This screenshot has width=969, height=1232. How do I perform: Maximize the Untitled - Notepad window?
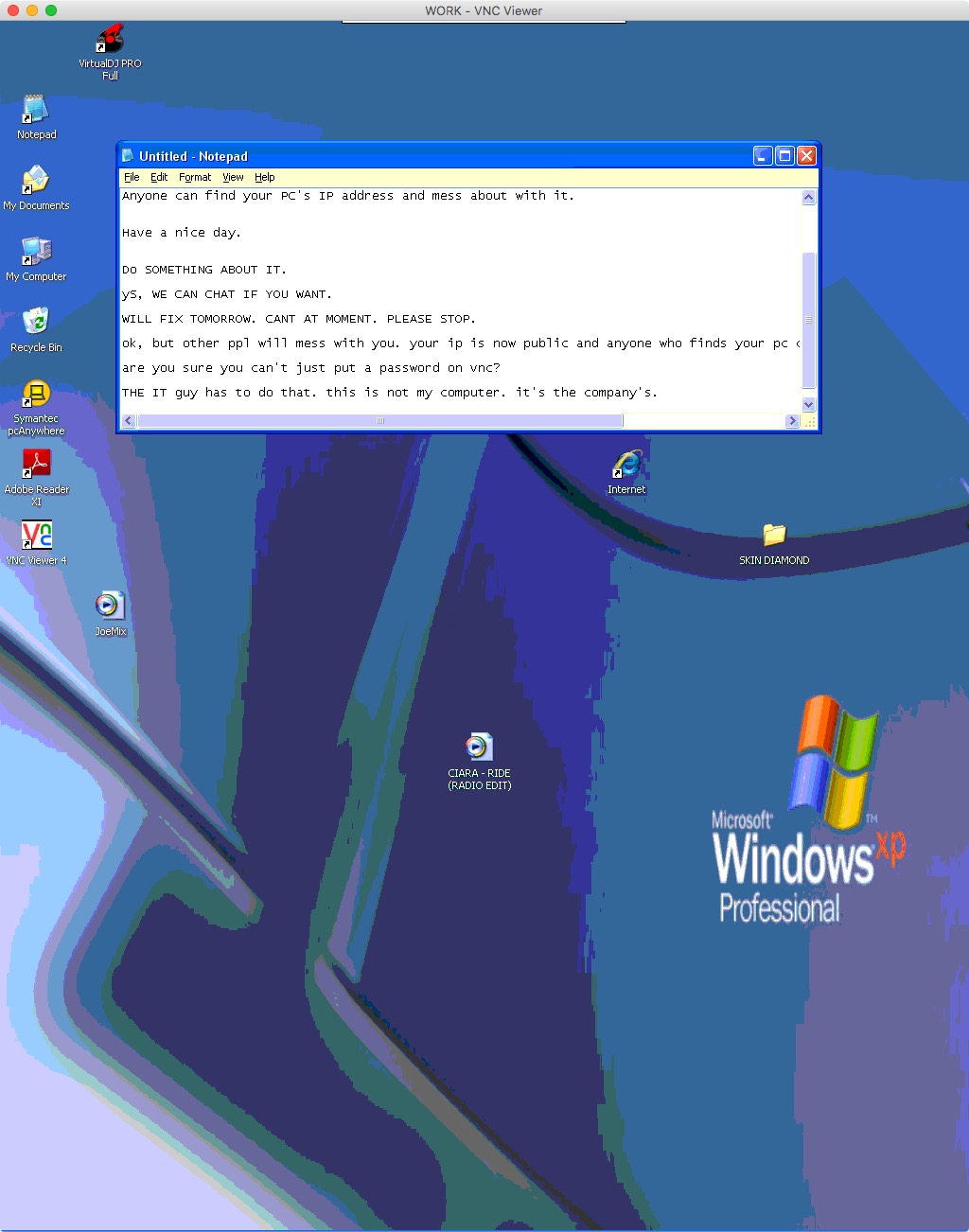pos(784,156)
